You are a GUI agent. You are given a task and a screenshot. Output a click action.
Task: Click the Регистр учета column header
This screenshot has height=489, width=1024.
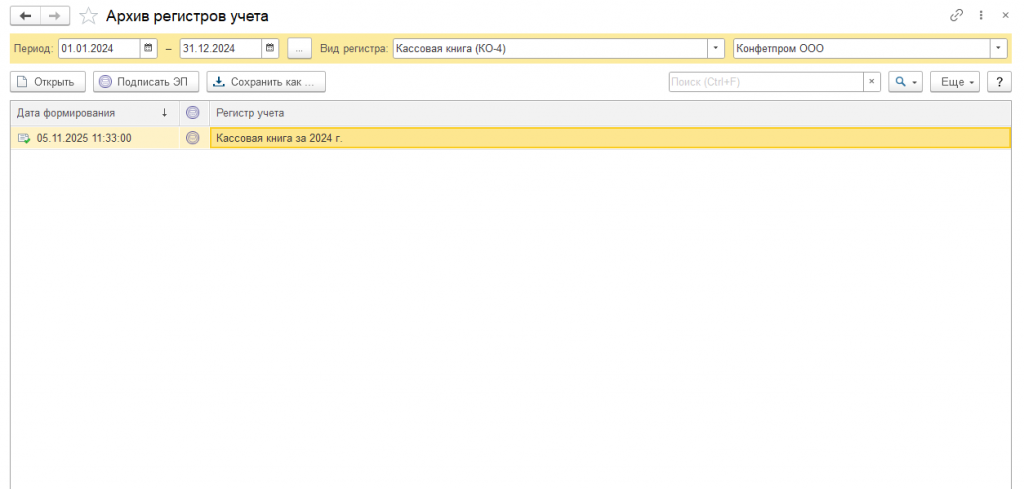coord(610,113)
